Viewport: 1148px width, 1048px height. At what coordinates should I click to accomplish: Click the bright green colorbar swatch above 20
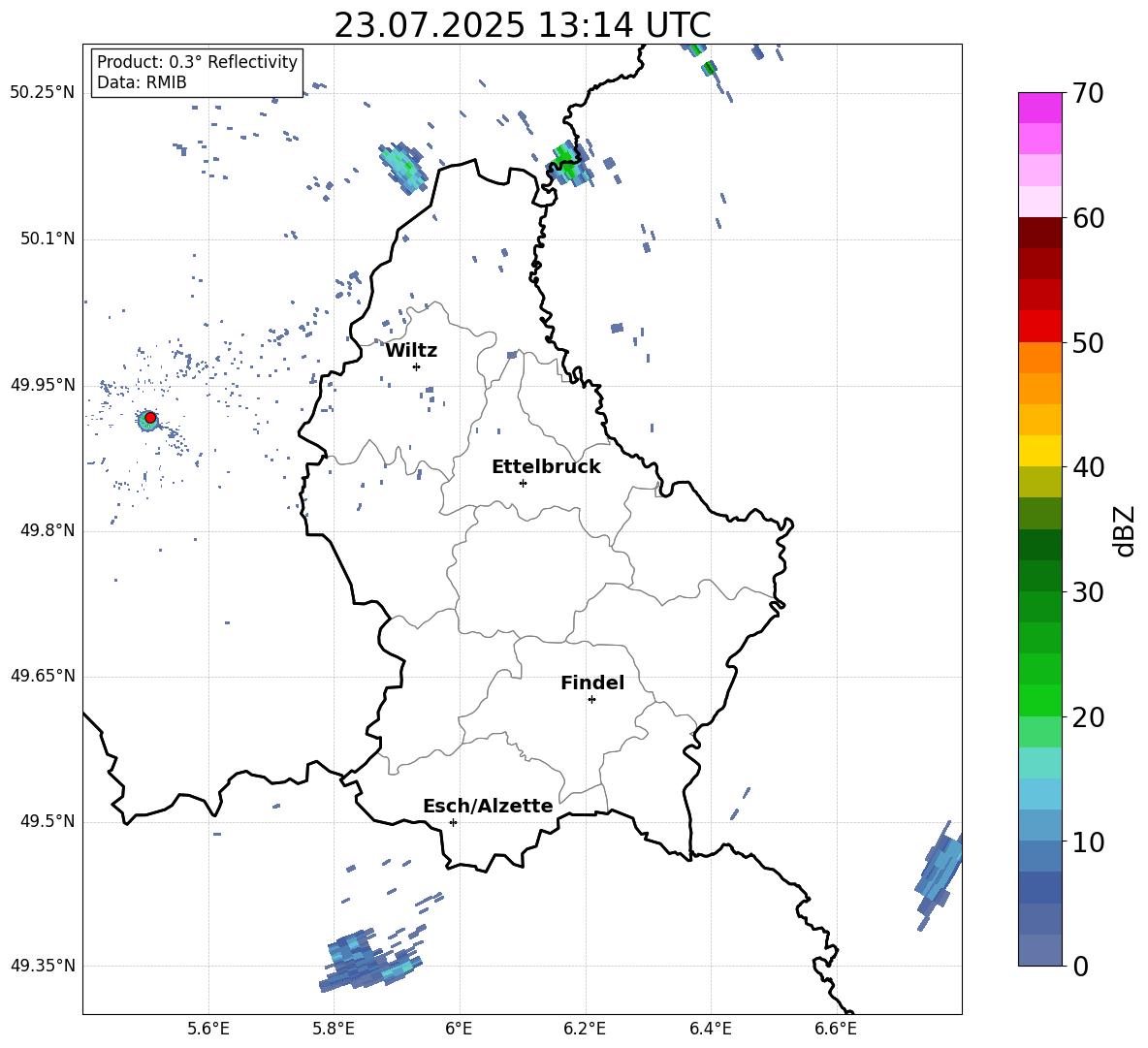point(1039,700)
